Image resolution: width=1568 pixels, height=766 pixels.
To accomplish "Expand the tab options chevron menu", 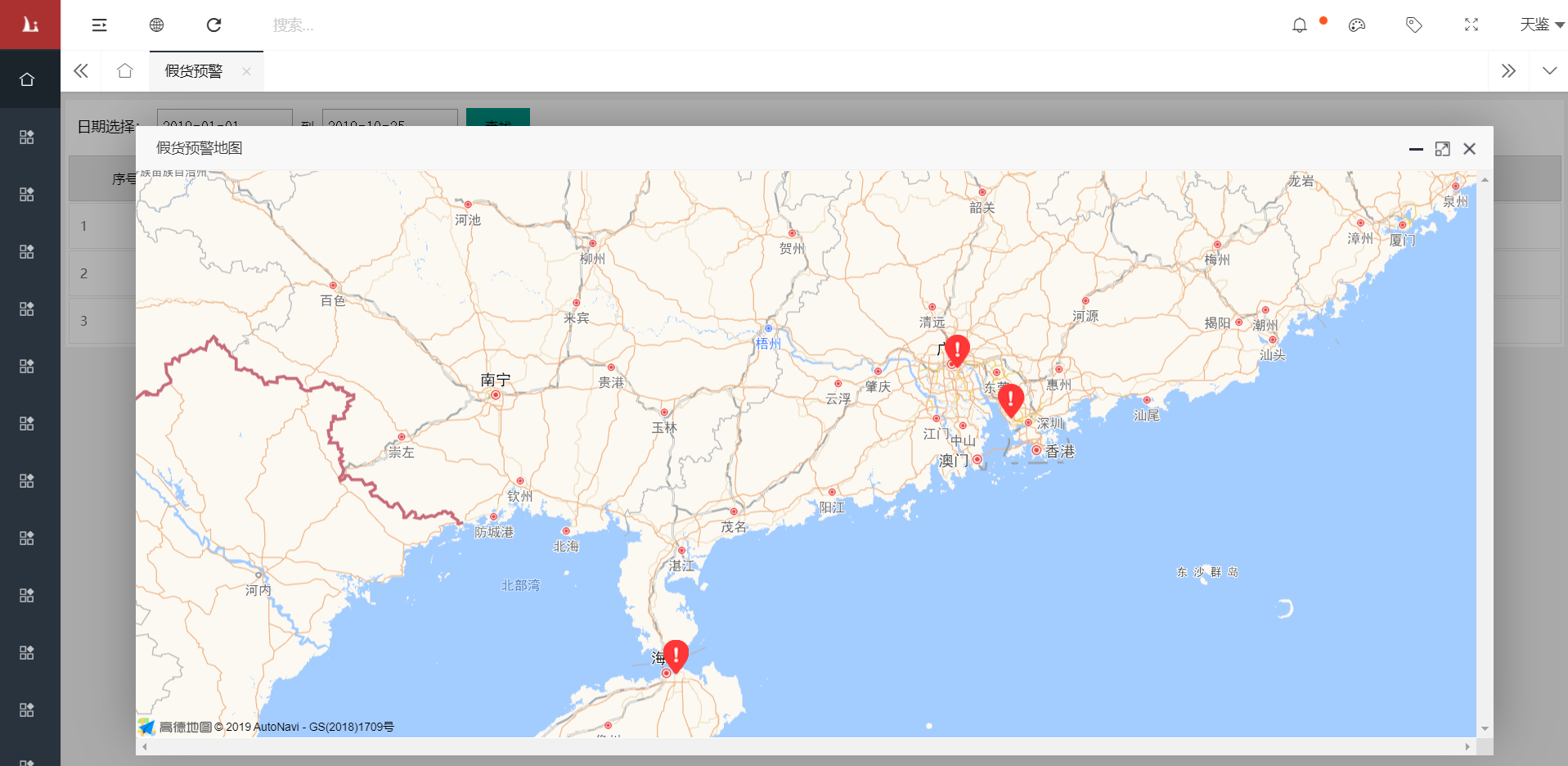I will 1549,71.
